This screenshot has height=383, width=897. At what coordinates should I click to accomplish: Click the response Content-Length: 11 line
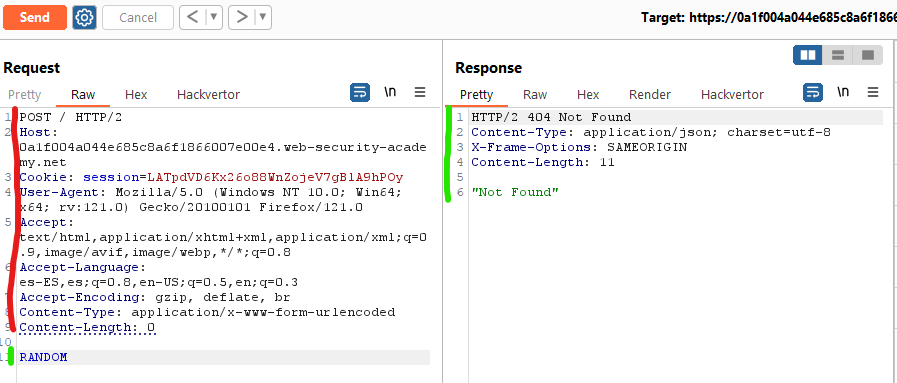[543, 162]
